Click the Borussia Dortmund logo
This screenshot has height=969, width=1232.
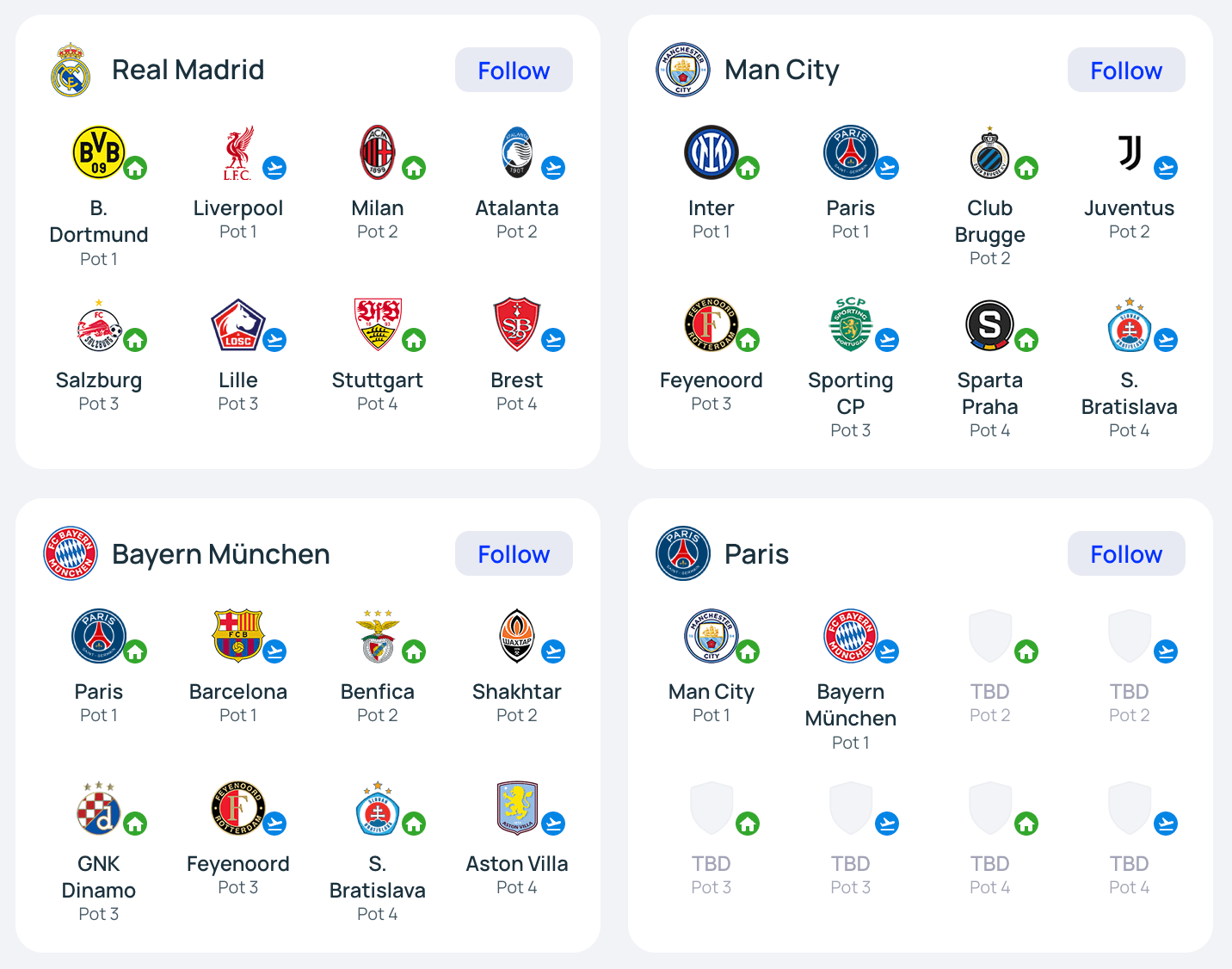point(99,153)
